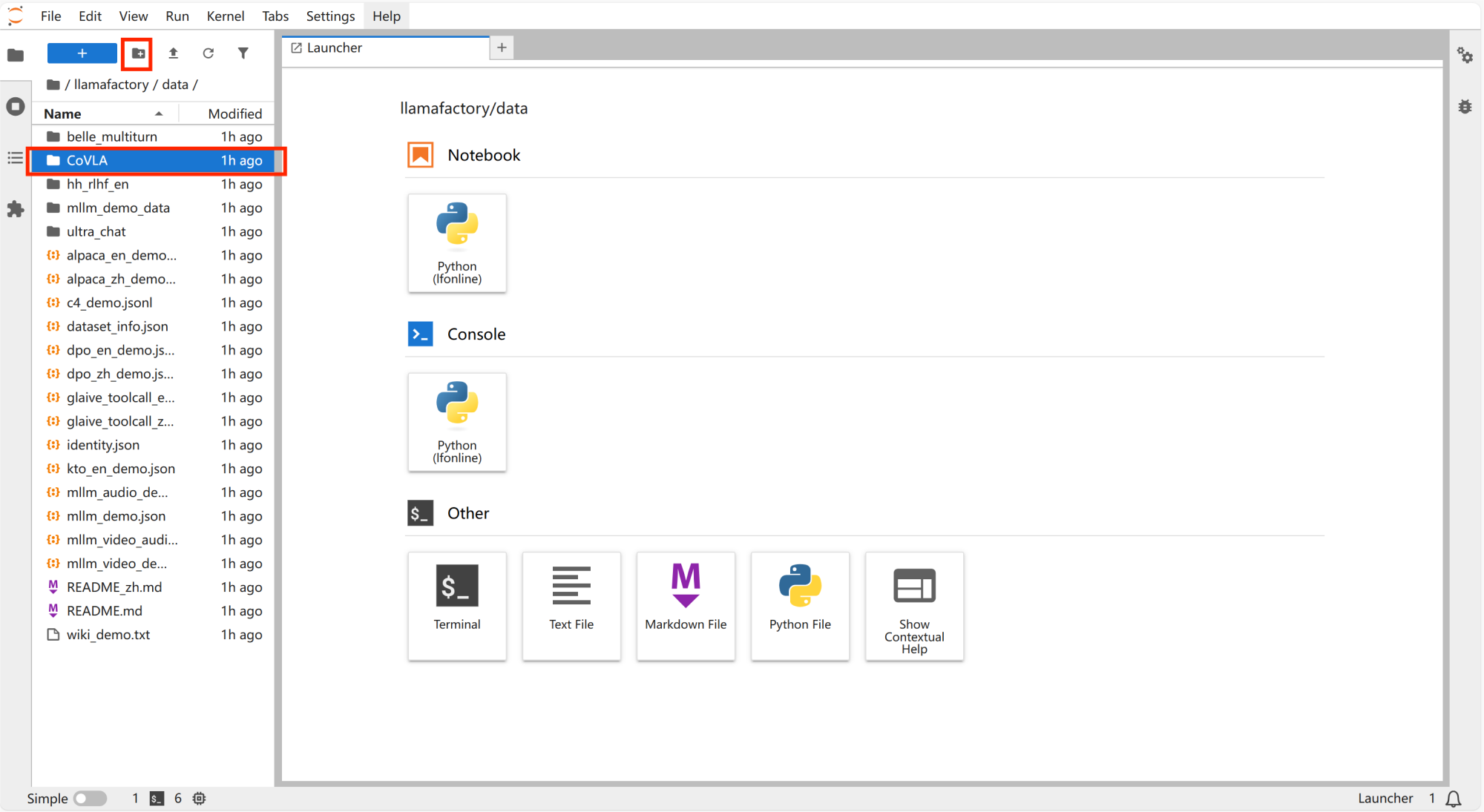Click the Upload Files icon

click(173, 53)
